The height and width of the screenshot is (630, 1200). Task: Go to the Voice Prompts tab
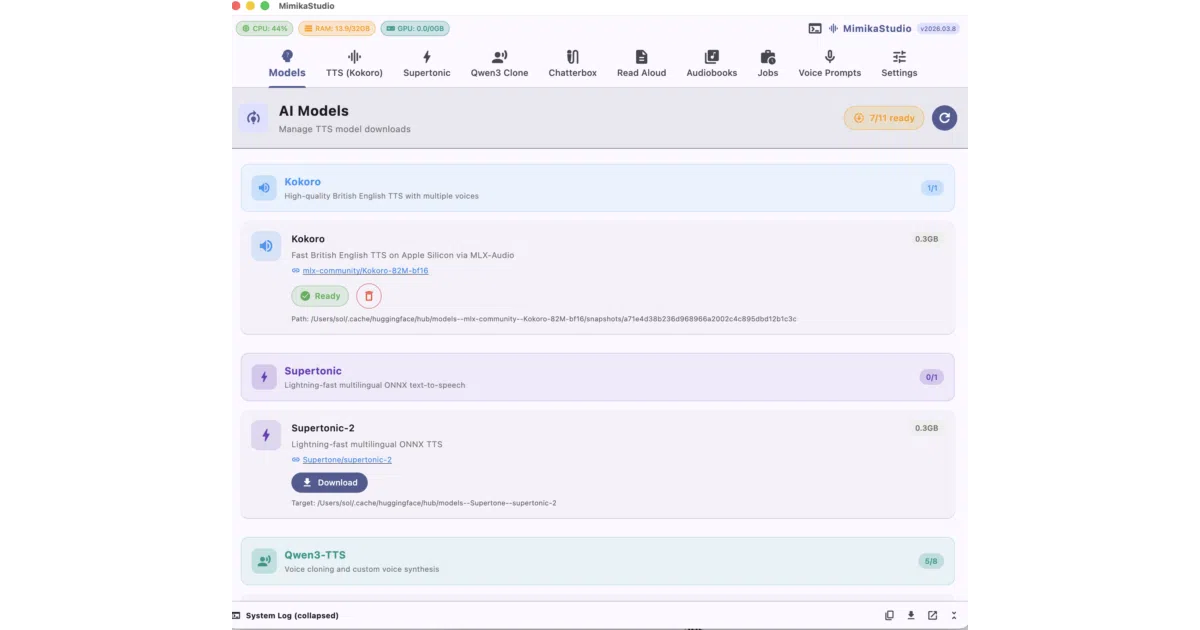coord(829,64)
